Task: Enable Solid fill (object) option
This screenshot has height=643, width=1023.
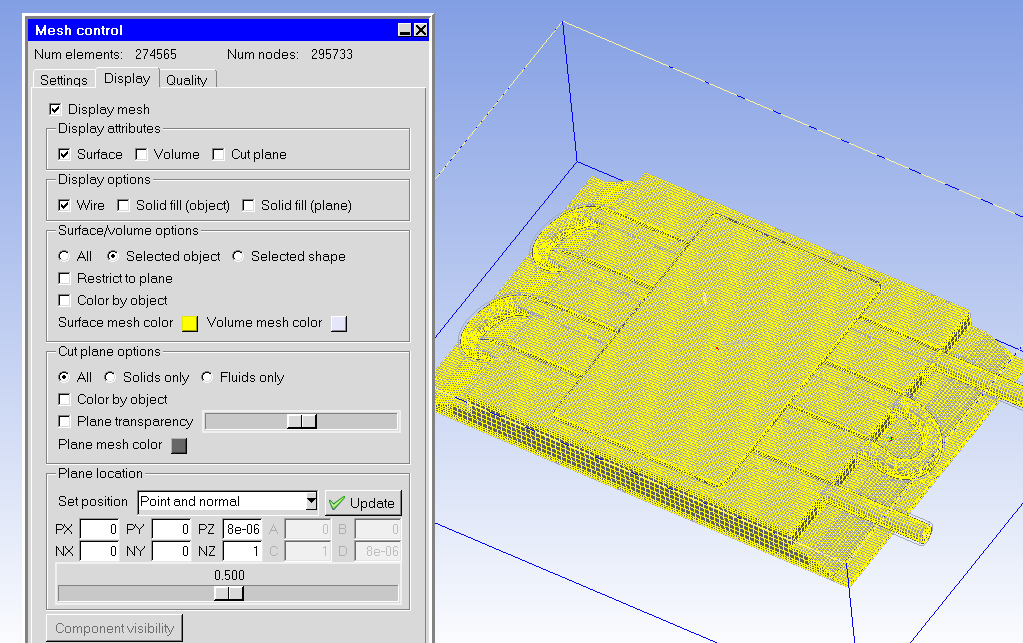Action: (123, 205)
